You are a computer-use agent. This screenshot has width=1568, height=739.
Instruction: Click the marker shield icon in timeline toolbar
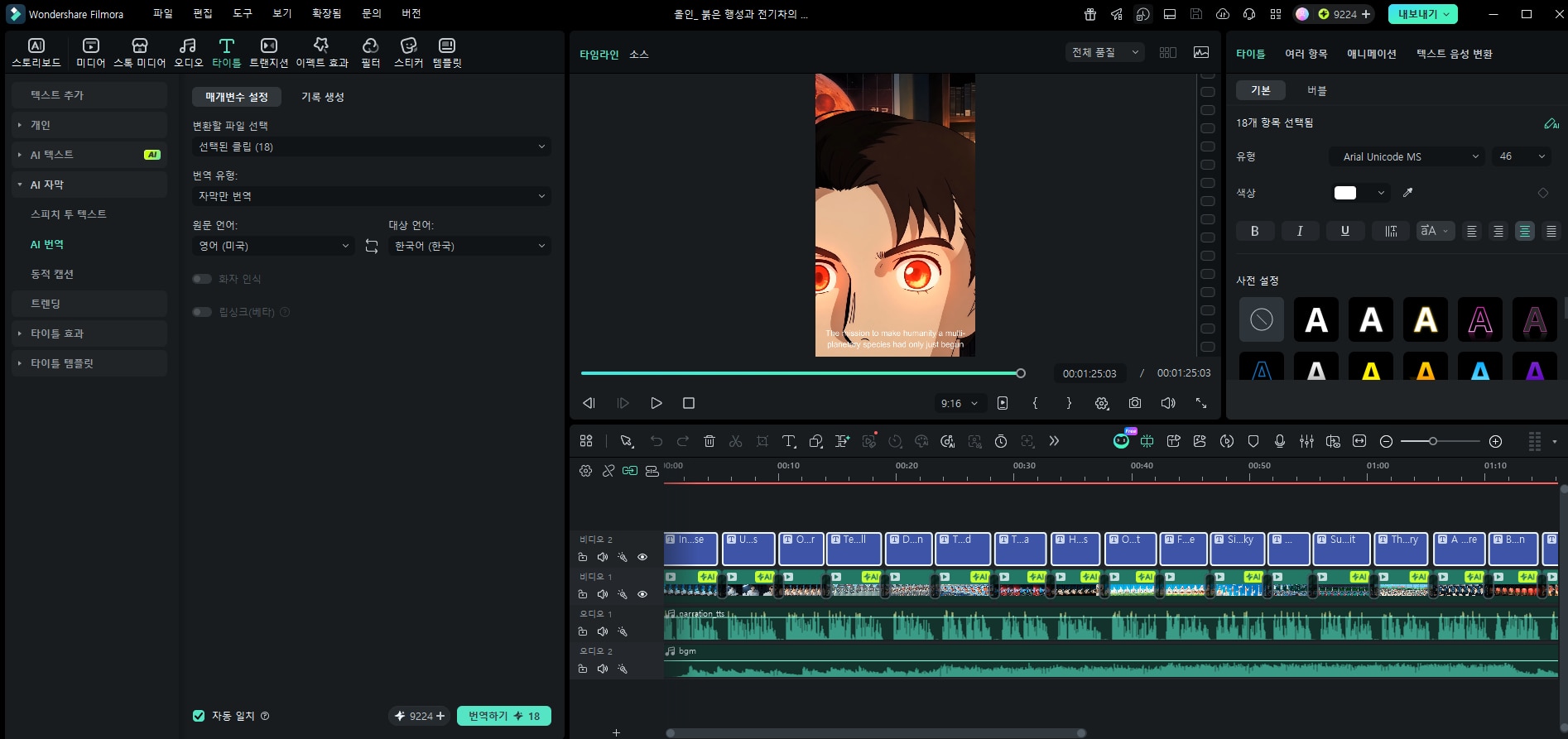click(1253, 441)
